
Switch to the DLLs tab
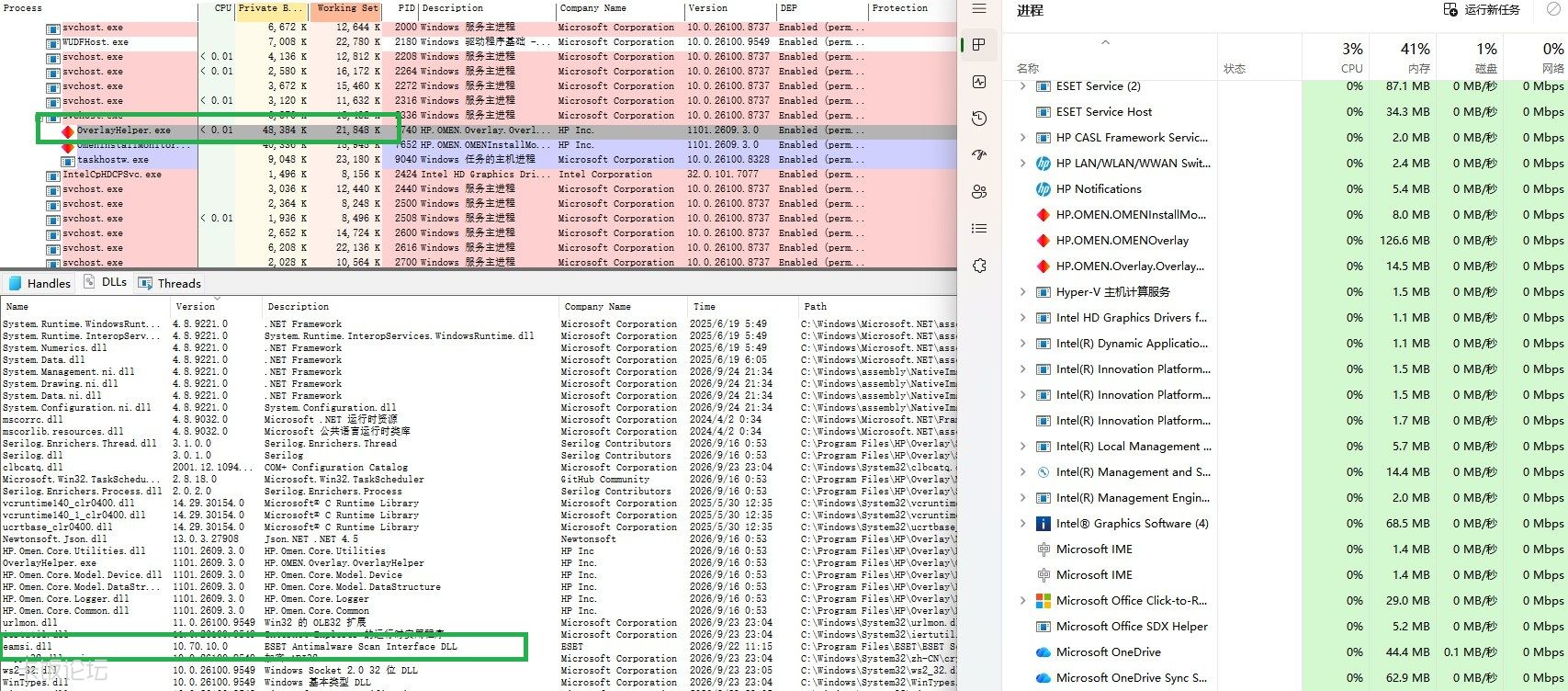[x=106, y=283]
